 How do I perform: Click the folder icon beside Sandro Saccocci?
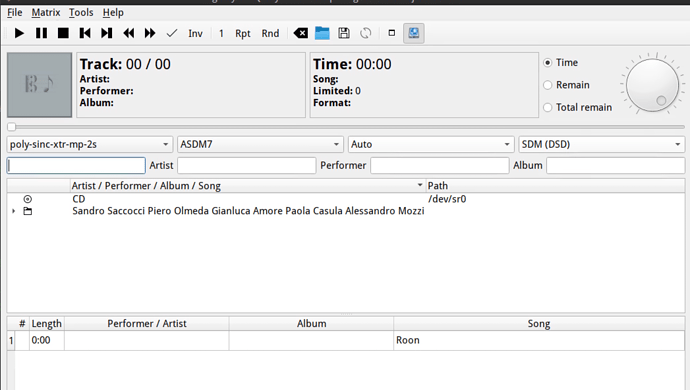coord(28,211)
